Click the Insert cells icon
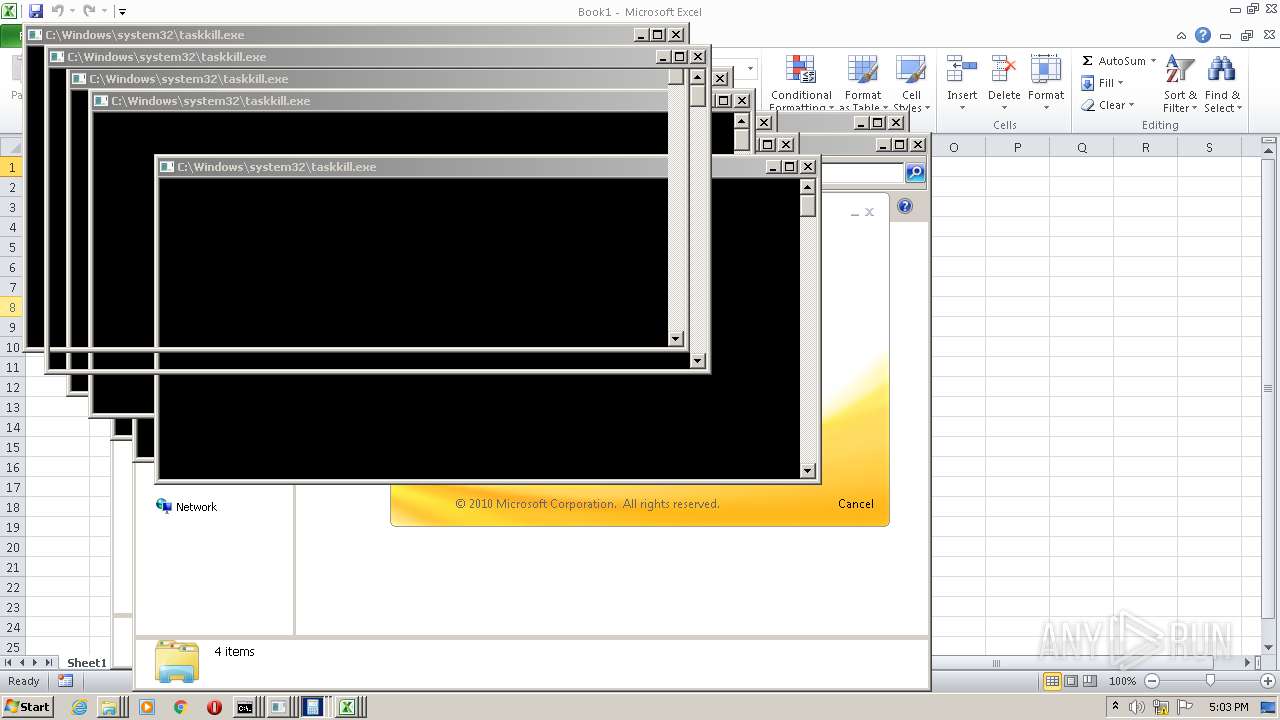 tap(962, 70)
